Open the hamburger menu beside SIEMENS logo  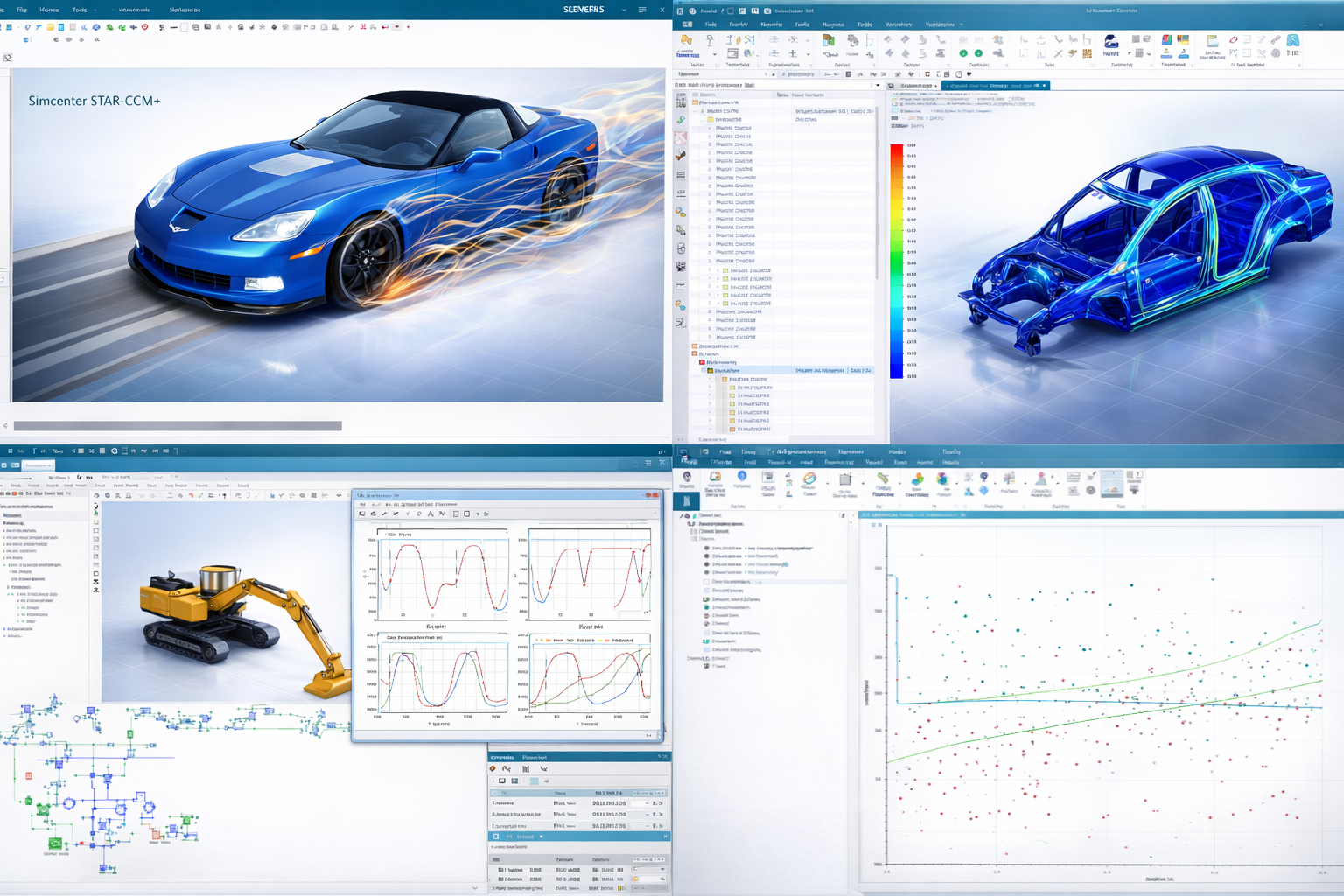pyautogui.click(x=642, y=10)
